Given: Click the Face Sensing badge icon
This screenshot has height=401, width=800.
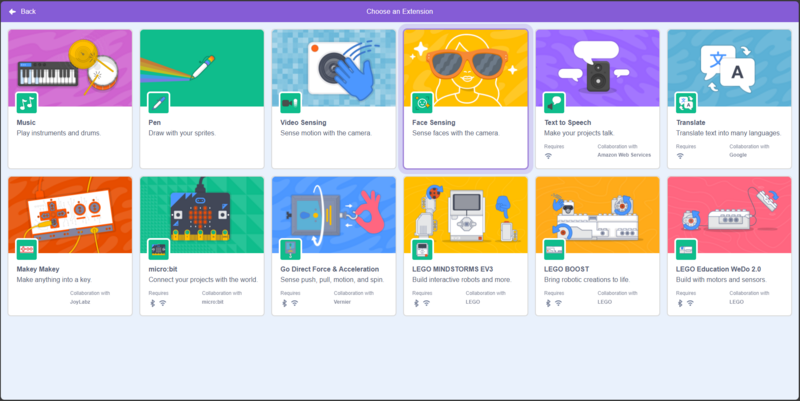Looking at the screenshot, I should 422,103.
